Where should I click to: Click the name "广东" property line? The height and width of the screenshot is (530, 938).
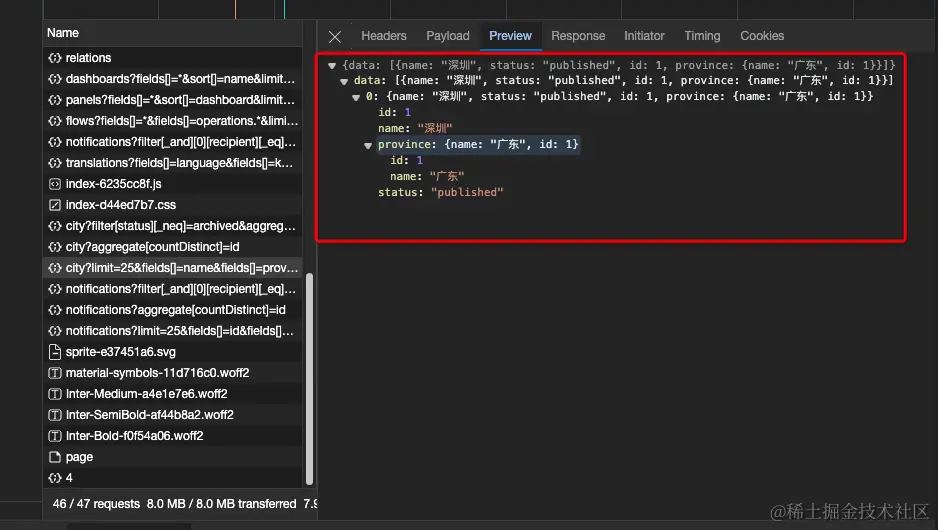click(x=427, y=176)
